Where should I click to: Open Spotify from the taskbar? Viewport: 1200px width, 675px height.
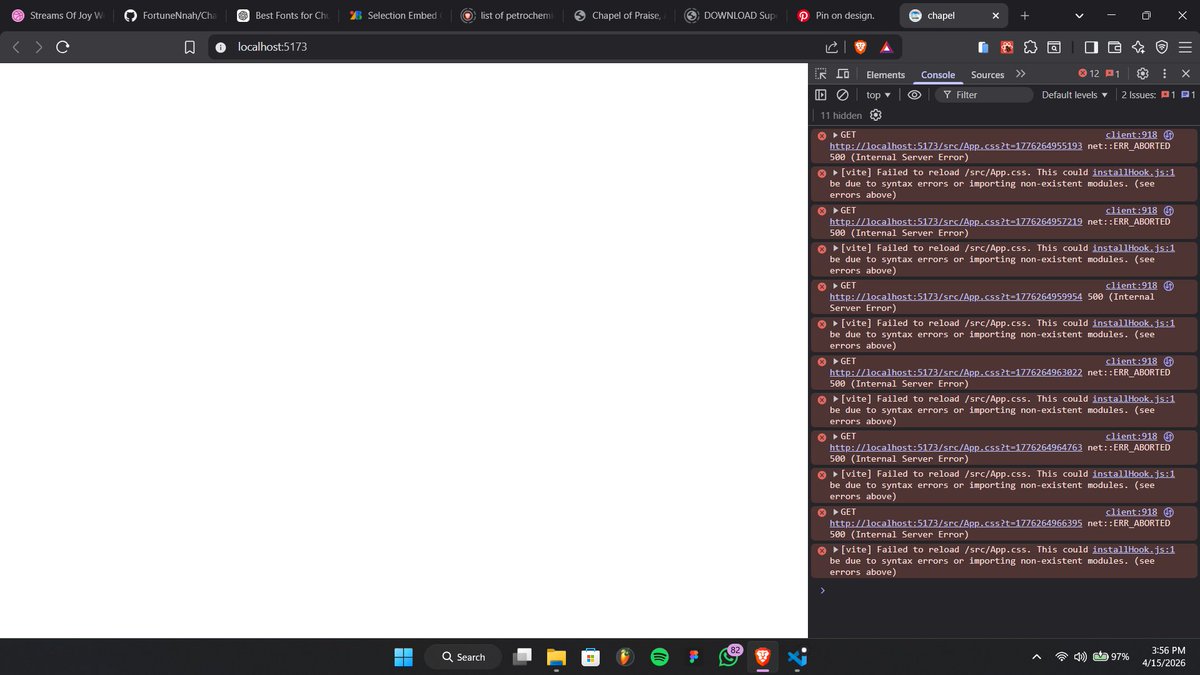(659, 657)
